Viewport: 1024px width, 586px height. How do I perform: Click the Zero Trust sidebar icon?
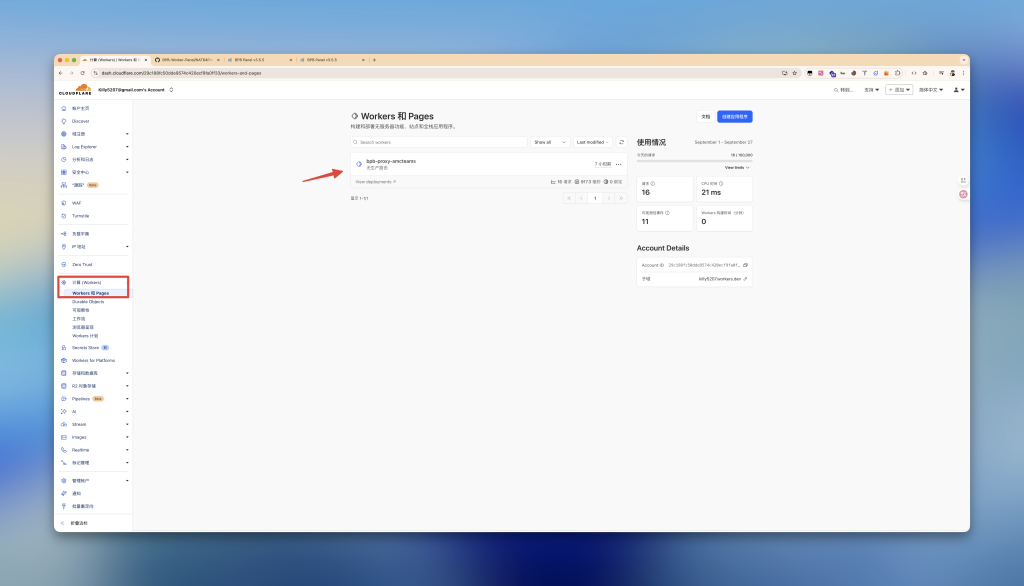click(64, 264)
